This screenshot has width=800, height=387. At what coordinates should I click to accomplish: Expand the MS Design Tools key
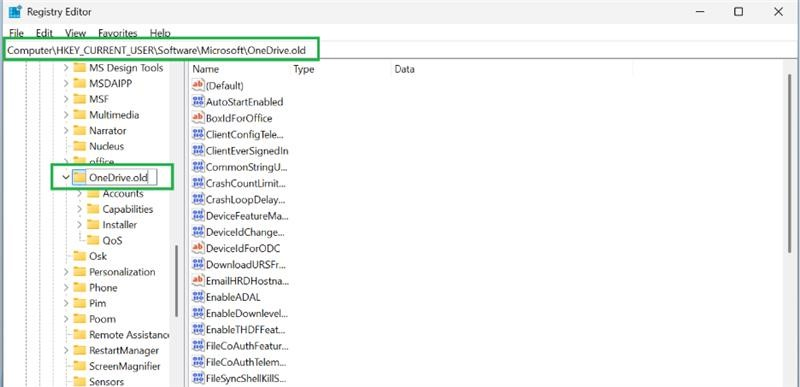click(x=65, y=68)
